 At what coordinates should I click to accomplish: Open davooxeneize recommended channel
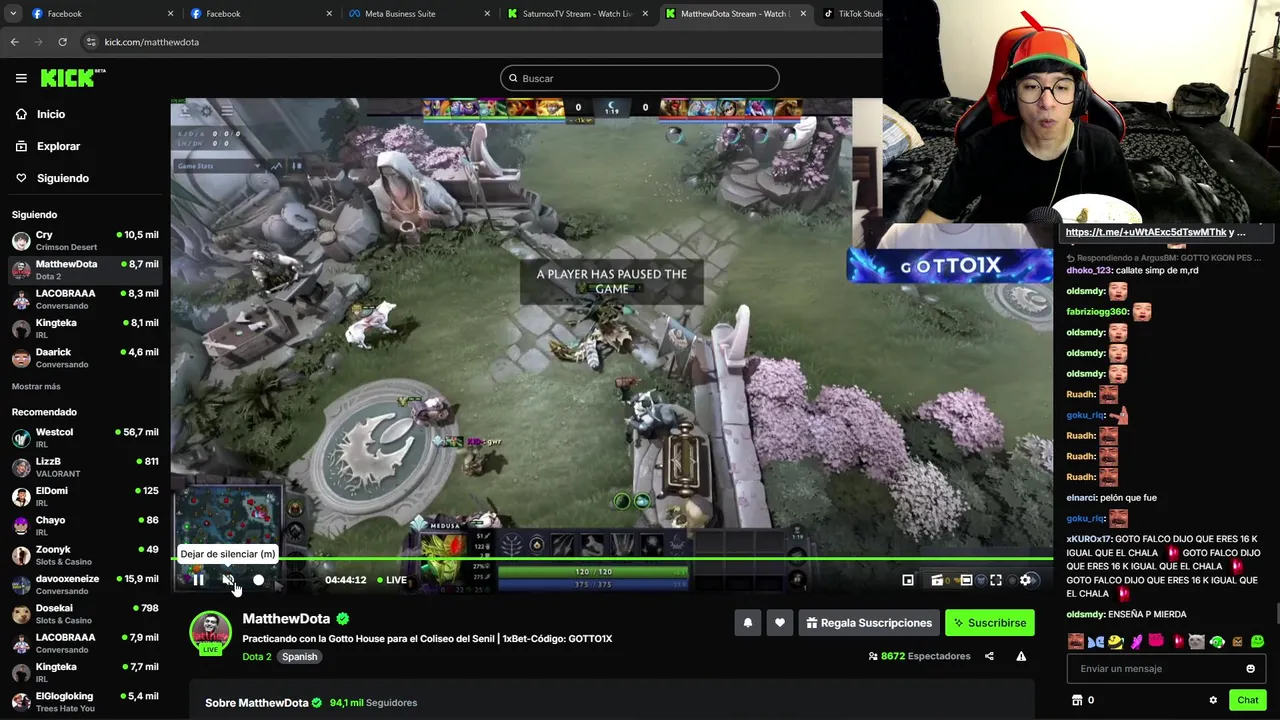[x=85, y=584]
